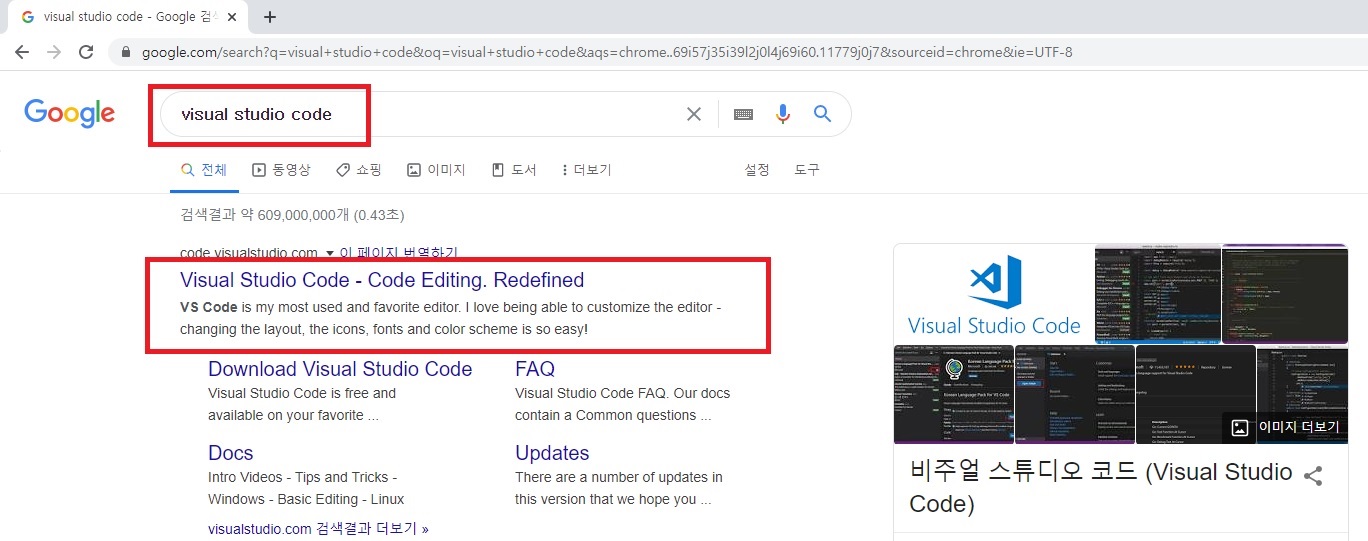Click the 검색결과 약 609,000,000개 text
Screen dimensions: 1368x541
click(292, 215)
